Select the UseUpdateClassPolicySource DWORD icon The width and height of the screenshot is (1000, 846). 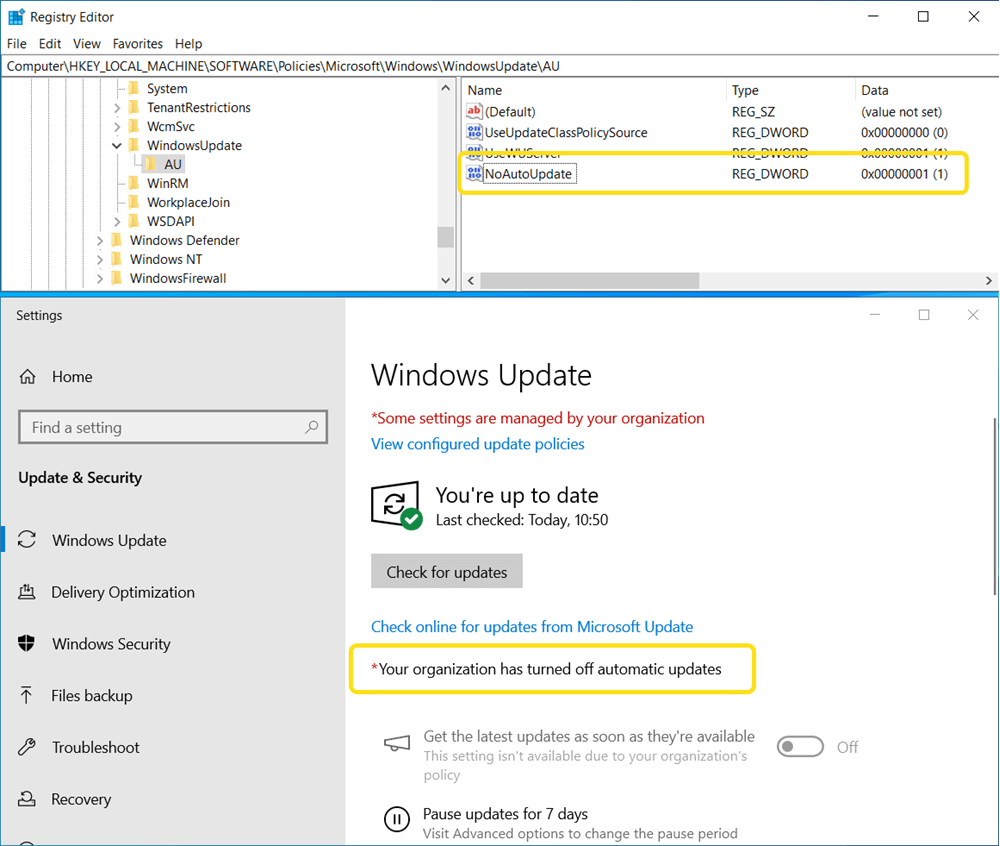click(474, 132)
